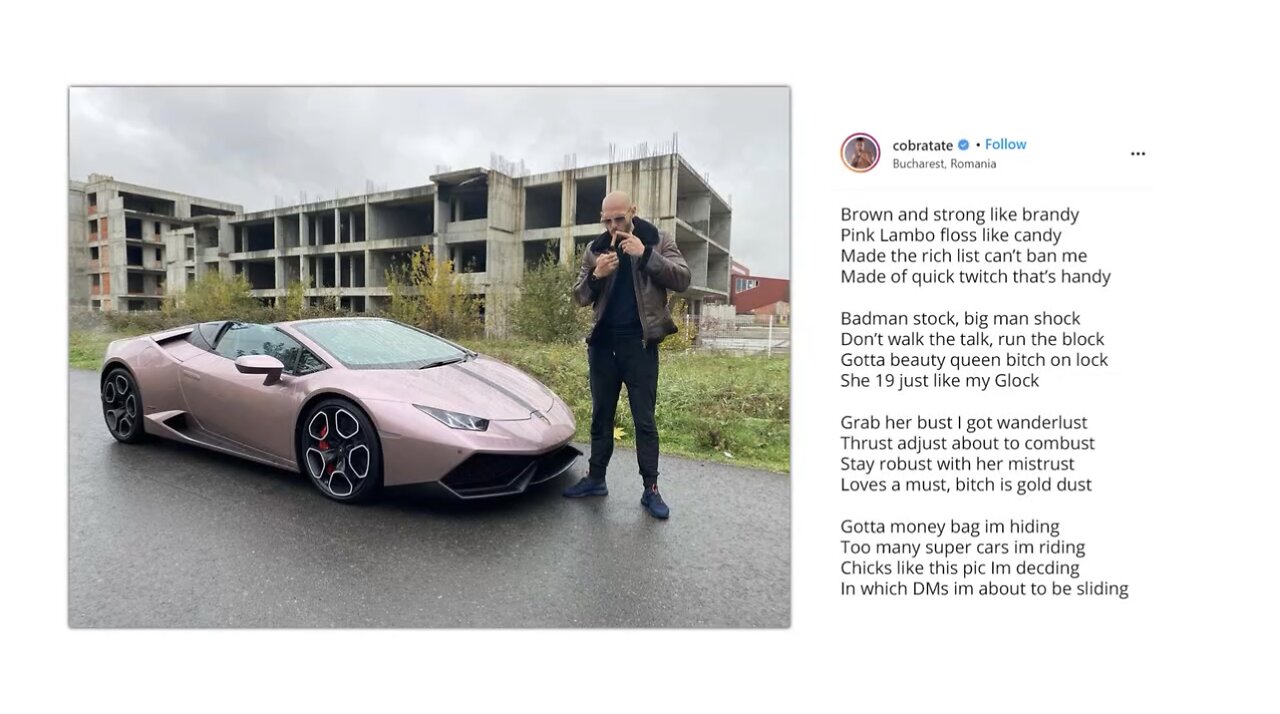Click the Bucharest, Romania location tag

(944, 164)
